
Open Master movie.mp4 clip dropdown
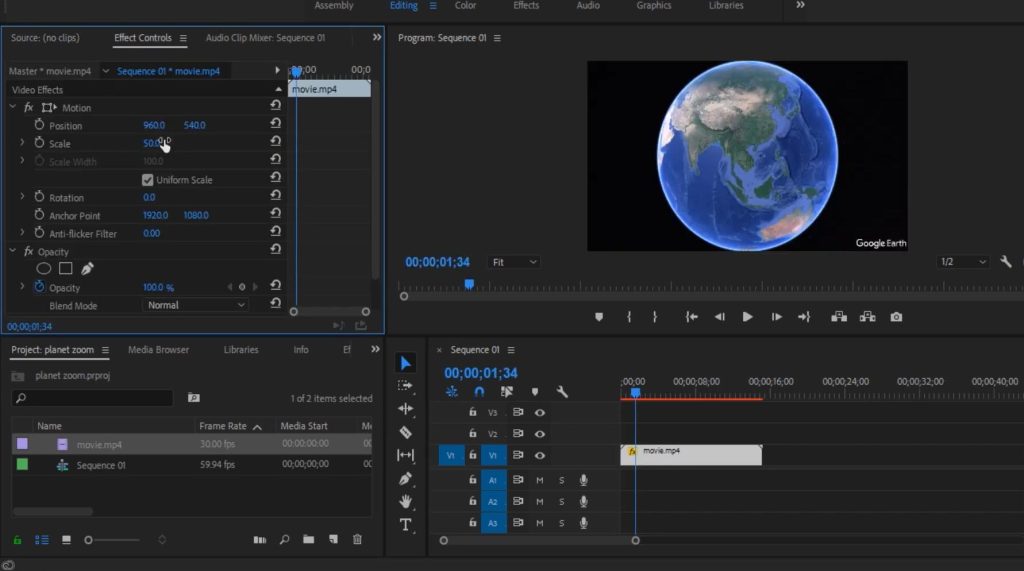click(x=105, y=71)
